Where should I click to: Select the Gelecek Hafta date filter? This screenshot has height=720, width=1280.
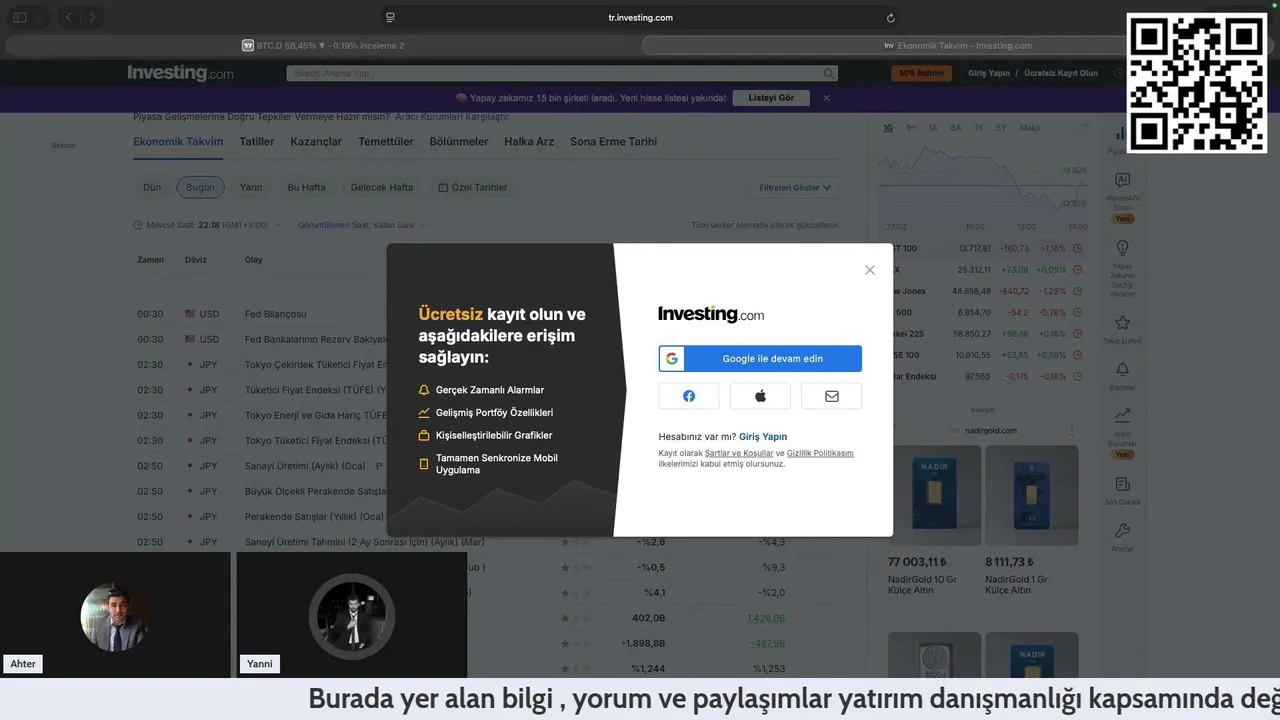click(381, 187)
